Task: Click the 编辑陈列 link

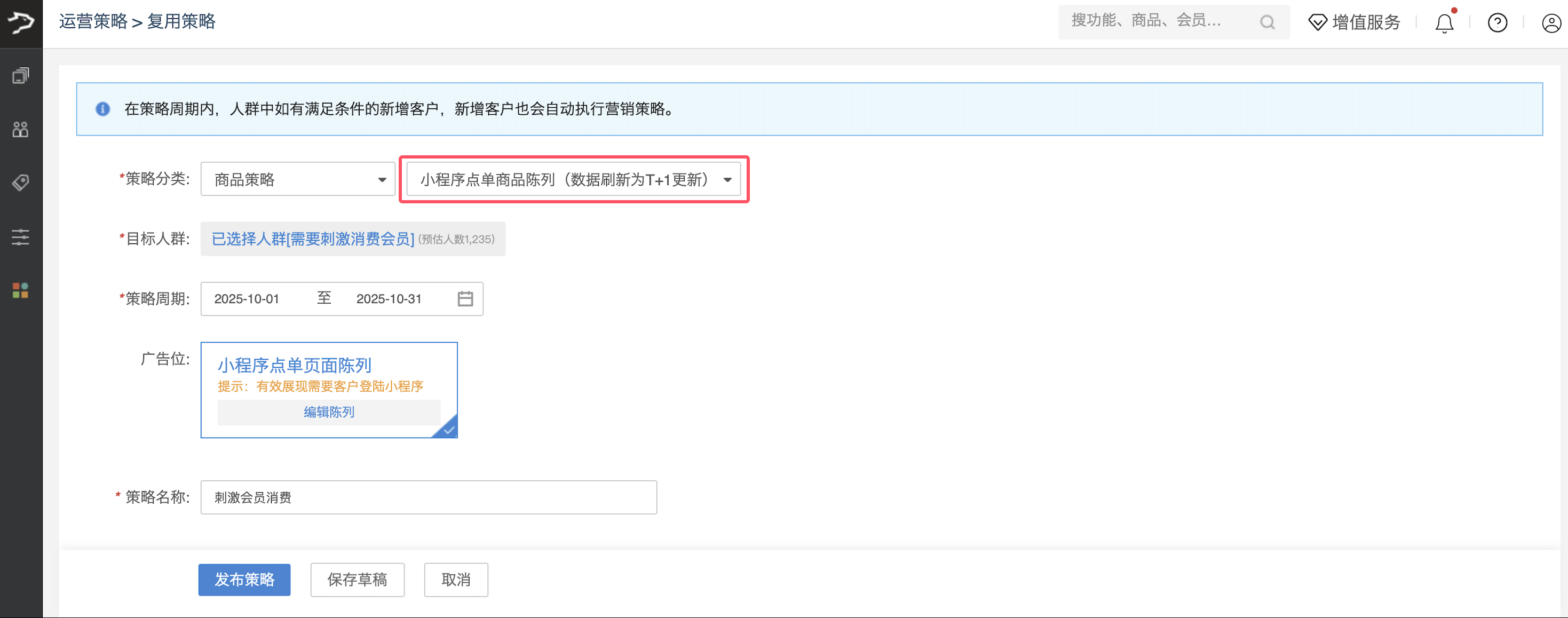Action: (x=329, y=412)
